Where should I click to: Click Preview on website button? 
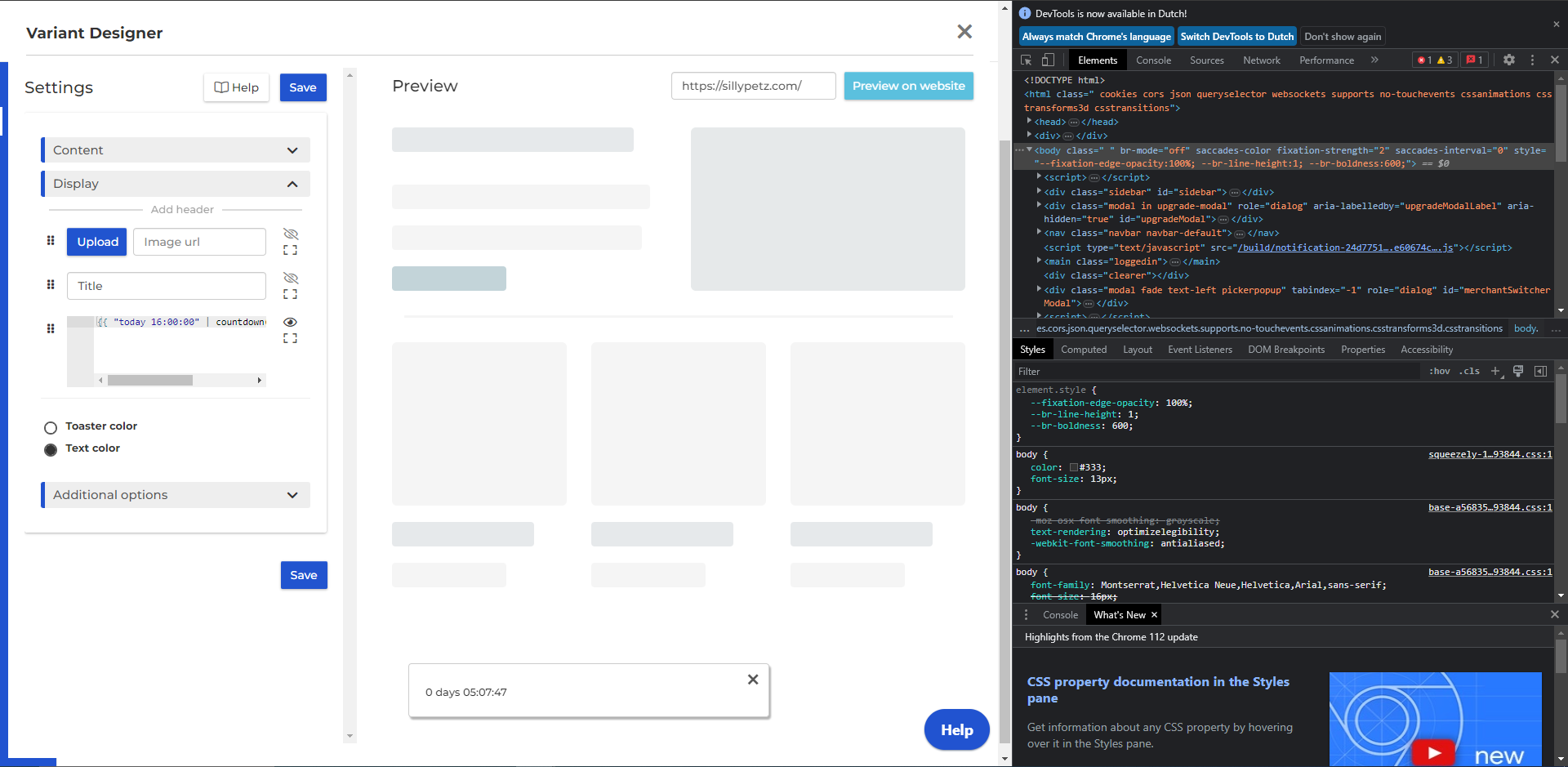(908, 86)
